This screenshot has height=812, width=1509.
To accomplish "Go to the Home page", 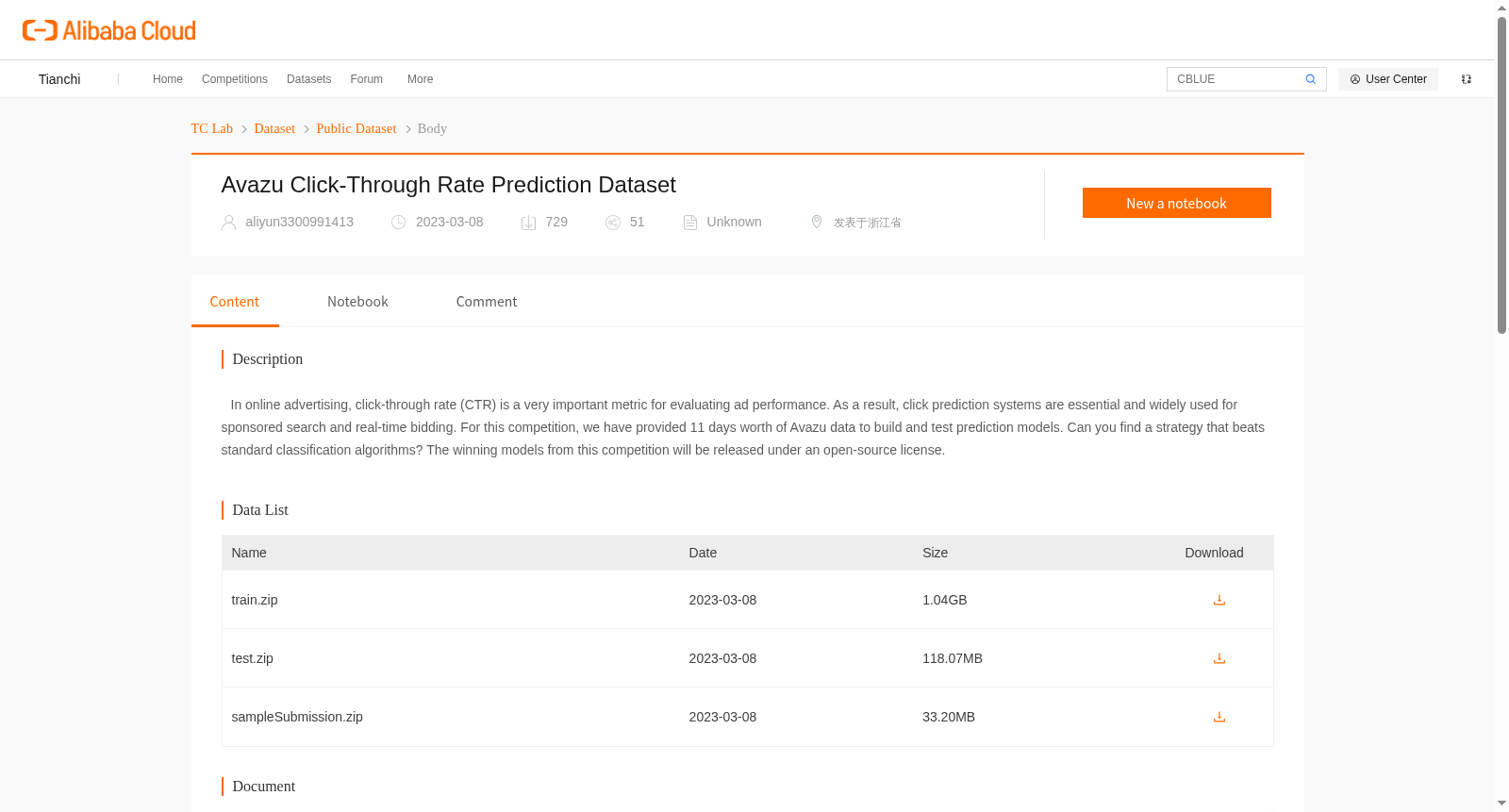I will pos(168,79).
